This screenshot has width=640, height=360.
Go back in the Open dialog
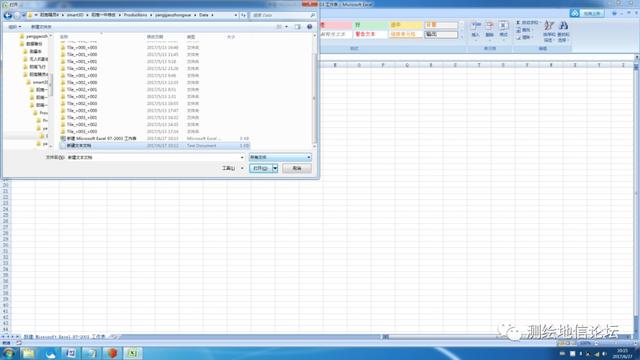[7, 15]
